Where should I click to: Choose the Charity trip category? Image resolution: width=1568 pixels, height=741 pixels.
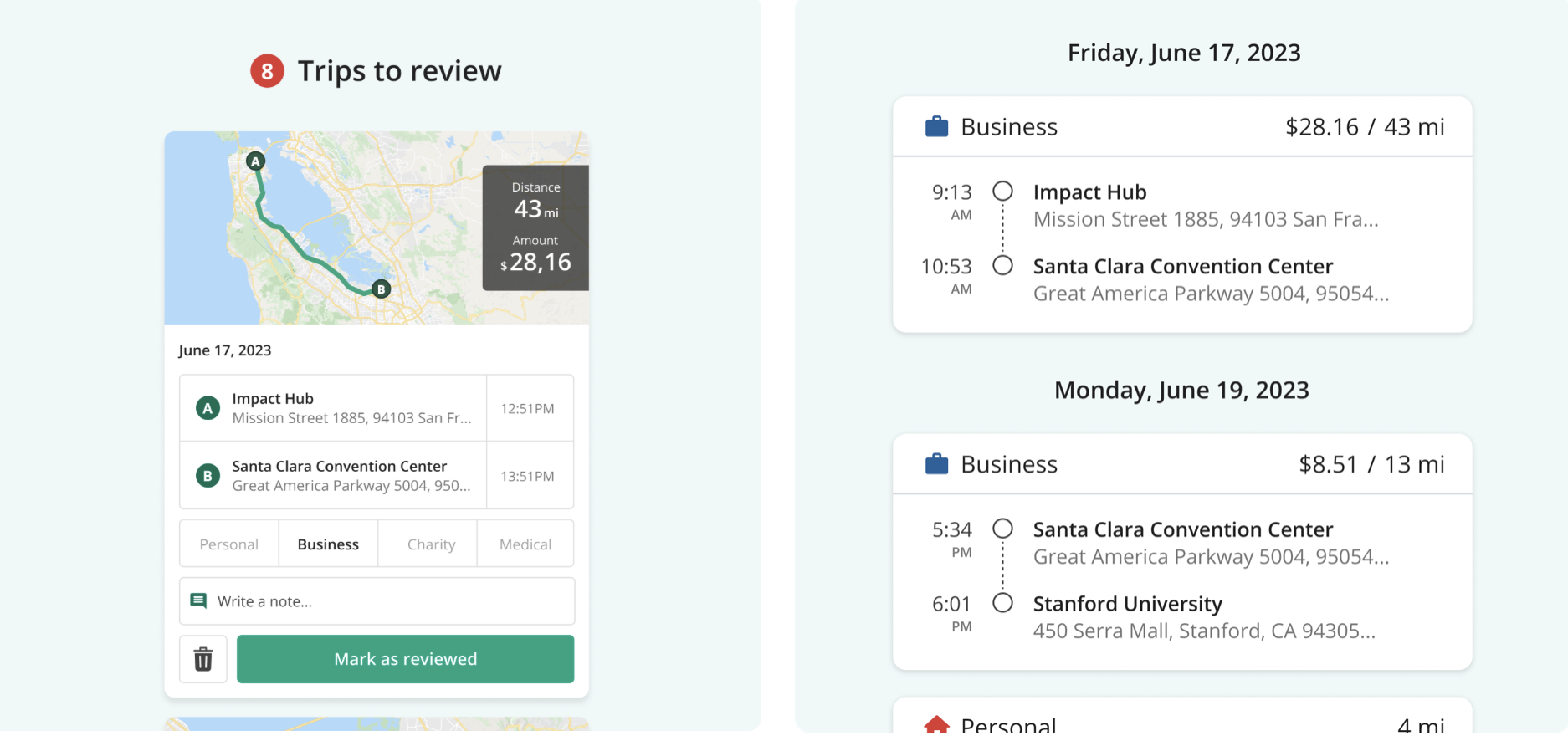[431, 544]
